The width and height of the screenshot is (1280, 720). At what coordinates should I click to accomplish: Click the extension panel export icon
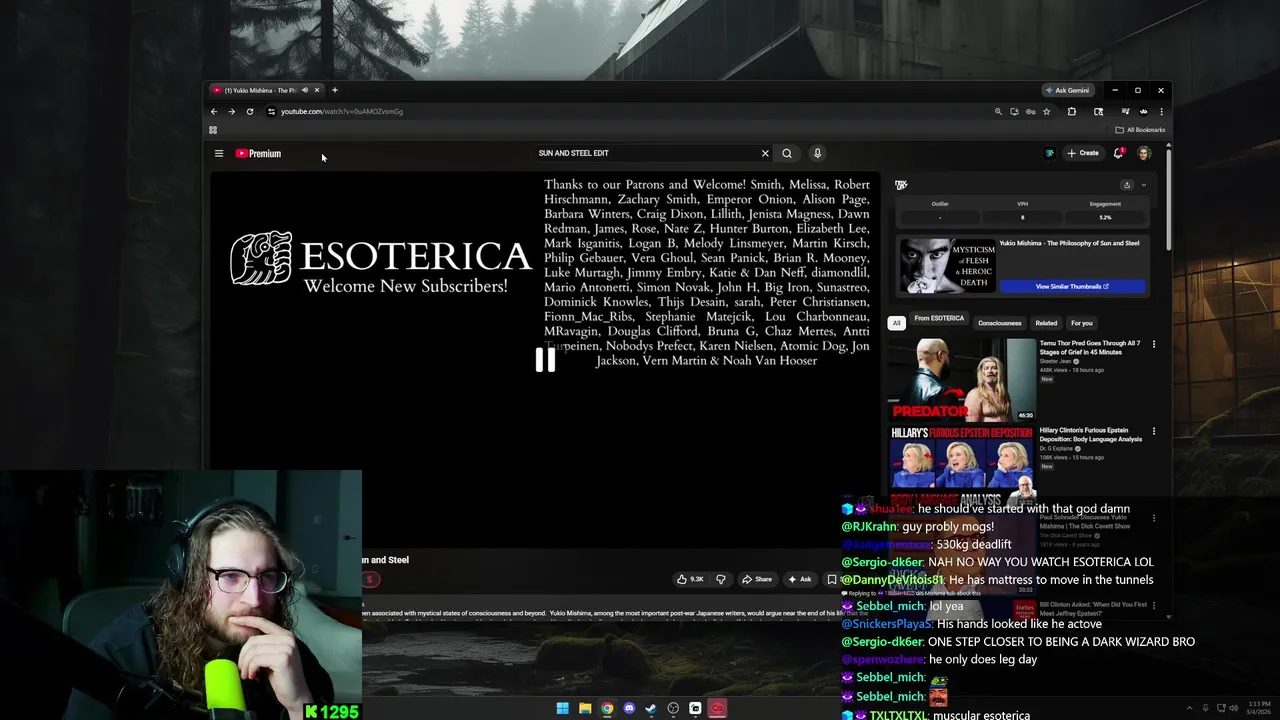(1127, 185)
